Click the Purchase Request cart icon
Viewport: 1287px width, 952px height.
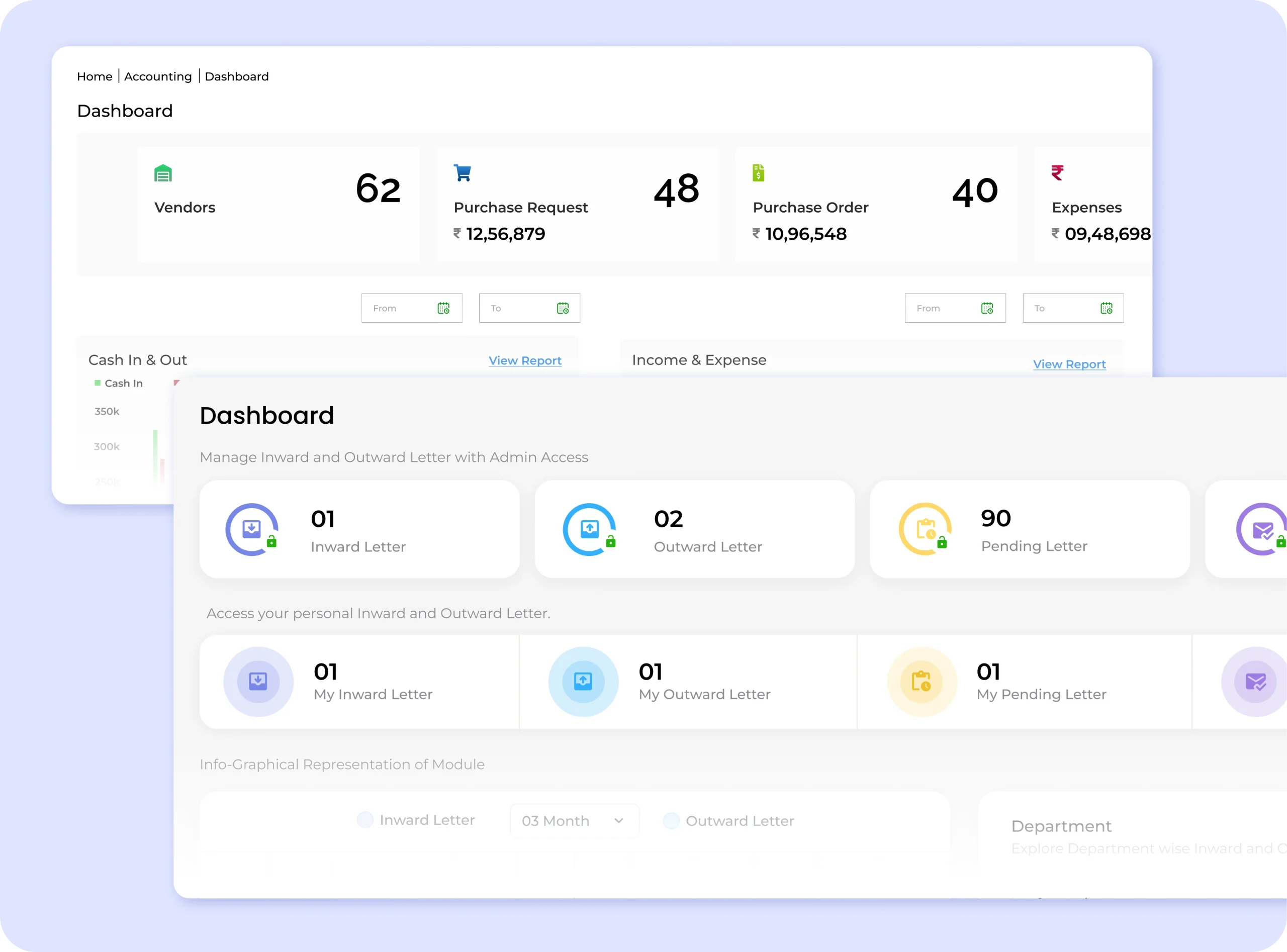click(462, 173)
